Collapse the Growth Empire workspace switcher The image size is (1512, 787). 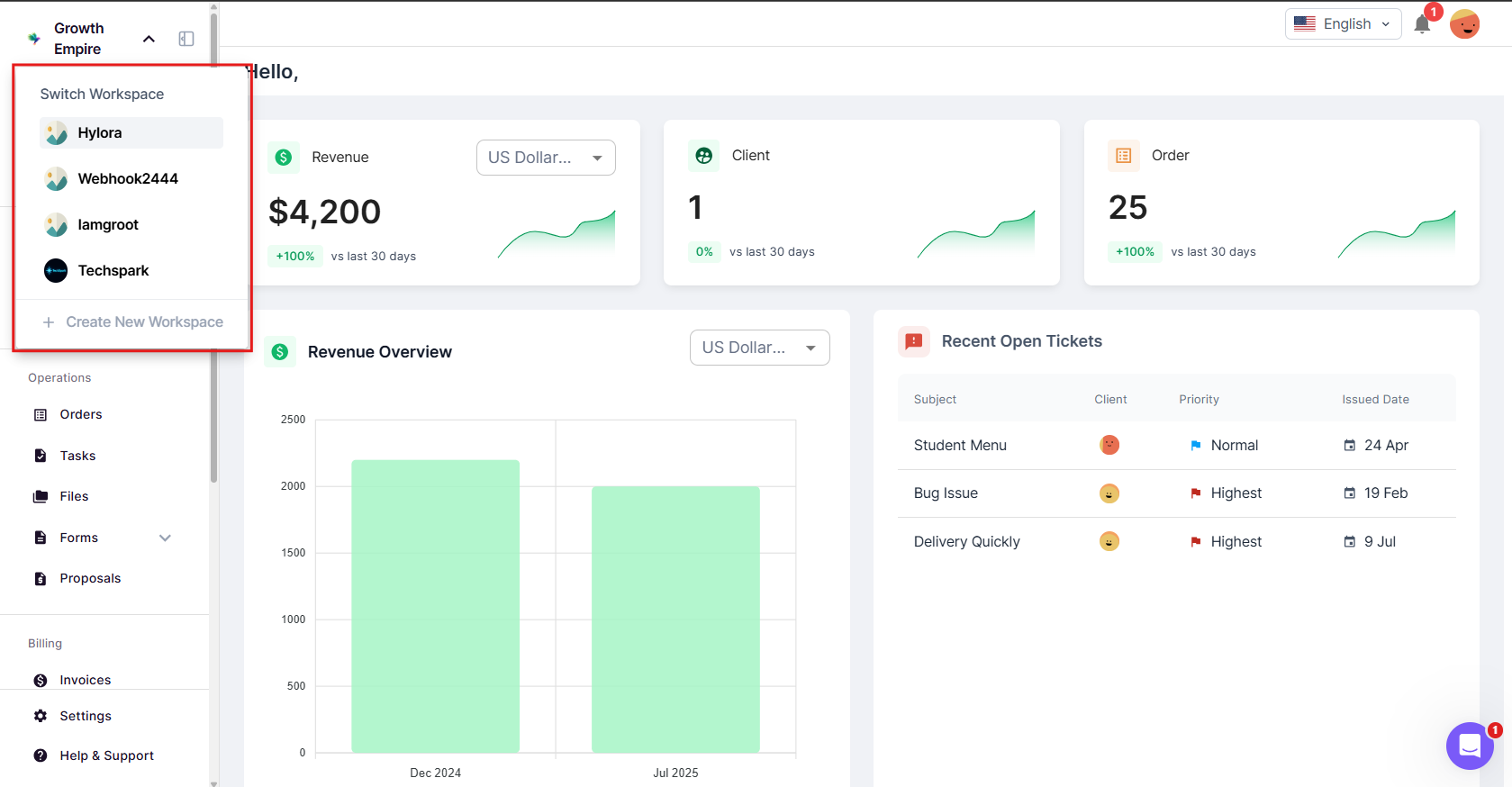(x=149, y=39)
